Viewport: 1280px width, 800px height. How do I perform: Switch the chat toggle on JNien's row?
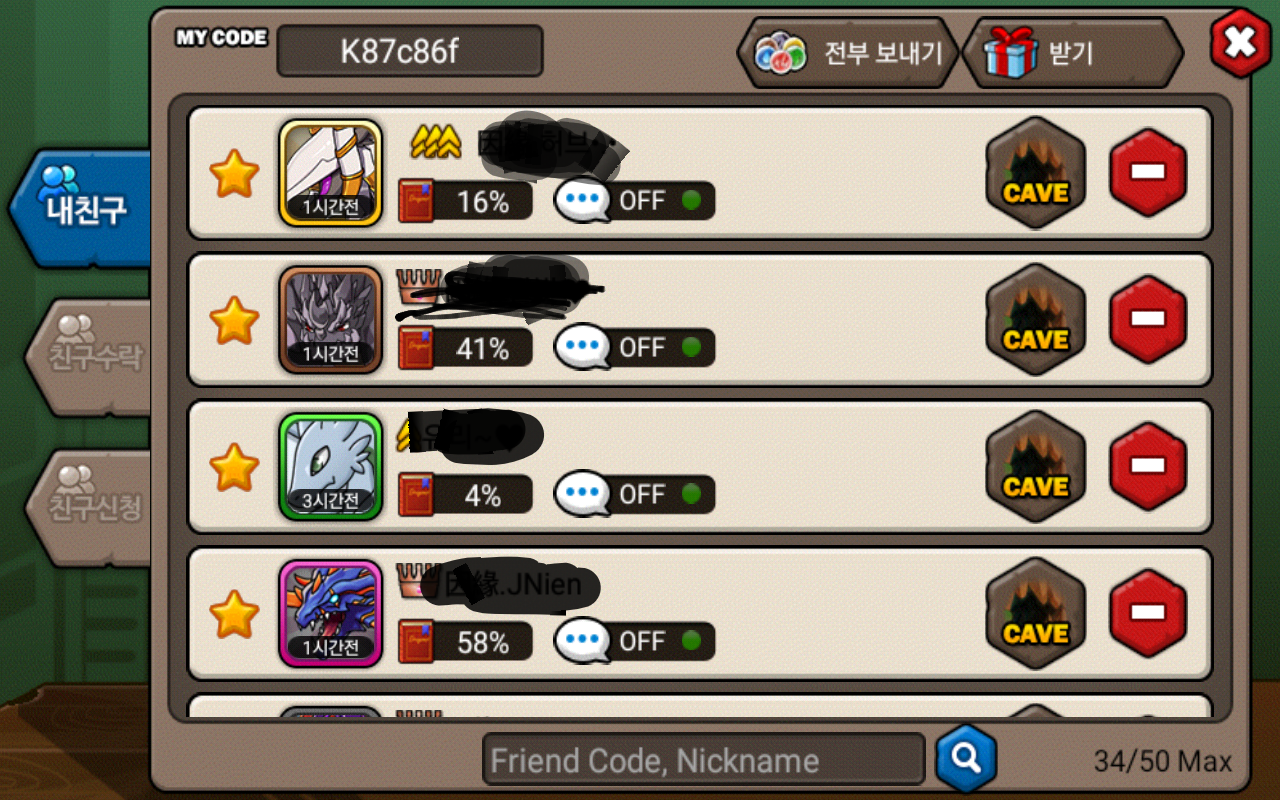[x=635, y=642]
